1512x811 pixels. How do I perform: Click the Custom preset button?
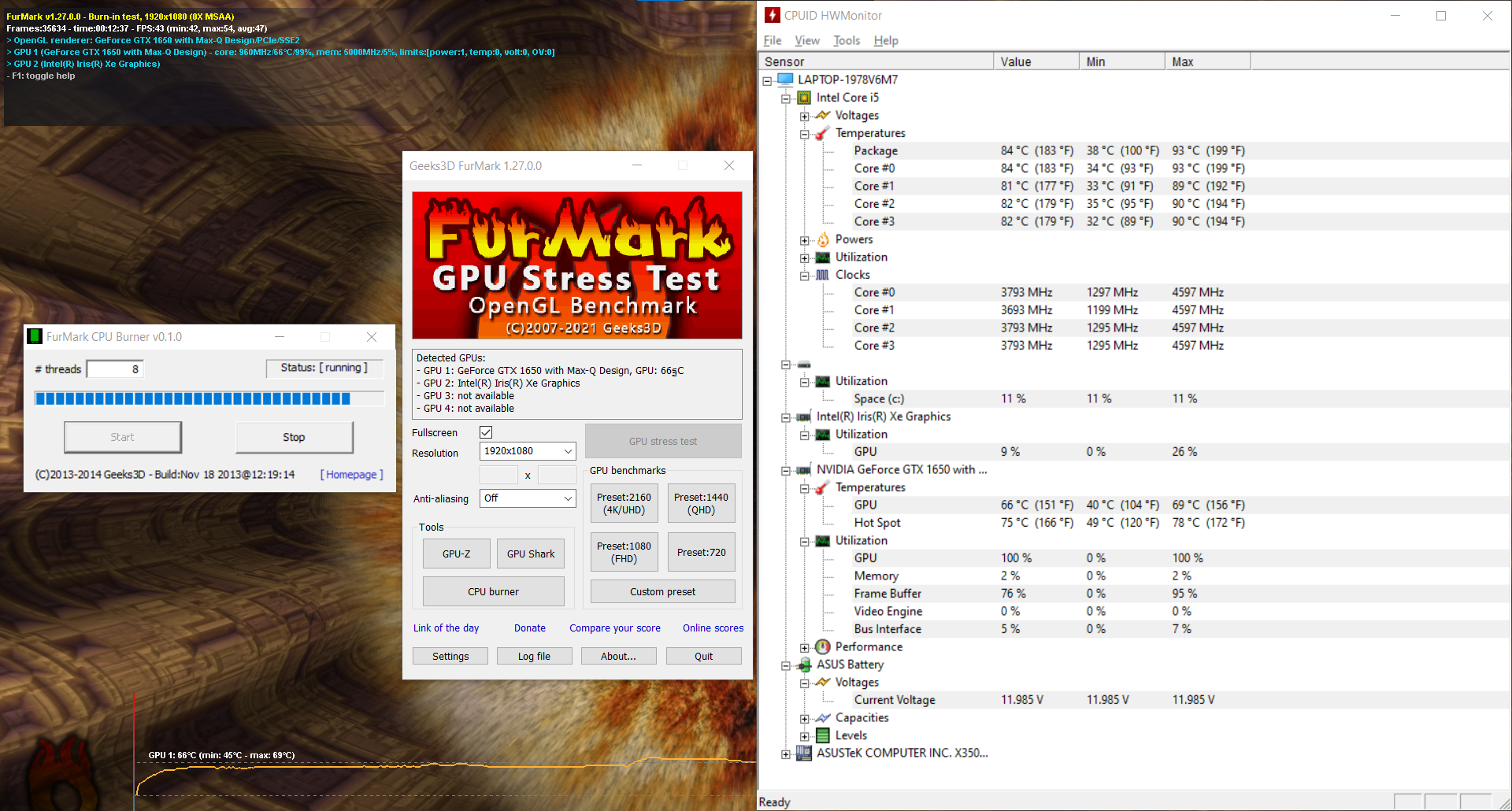click(x=662, y=591)
